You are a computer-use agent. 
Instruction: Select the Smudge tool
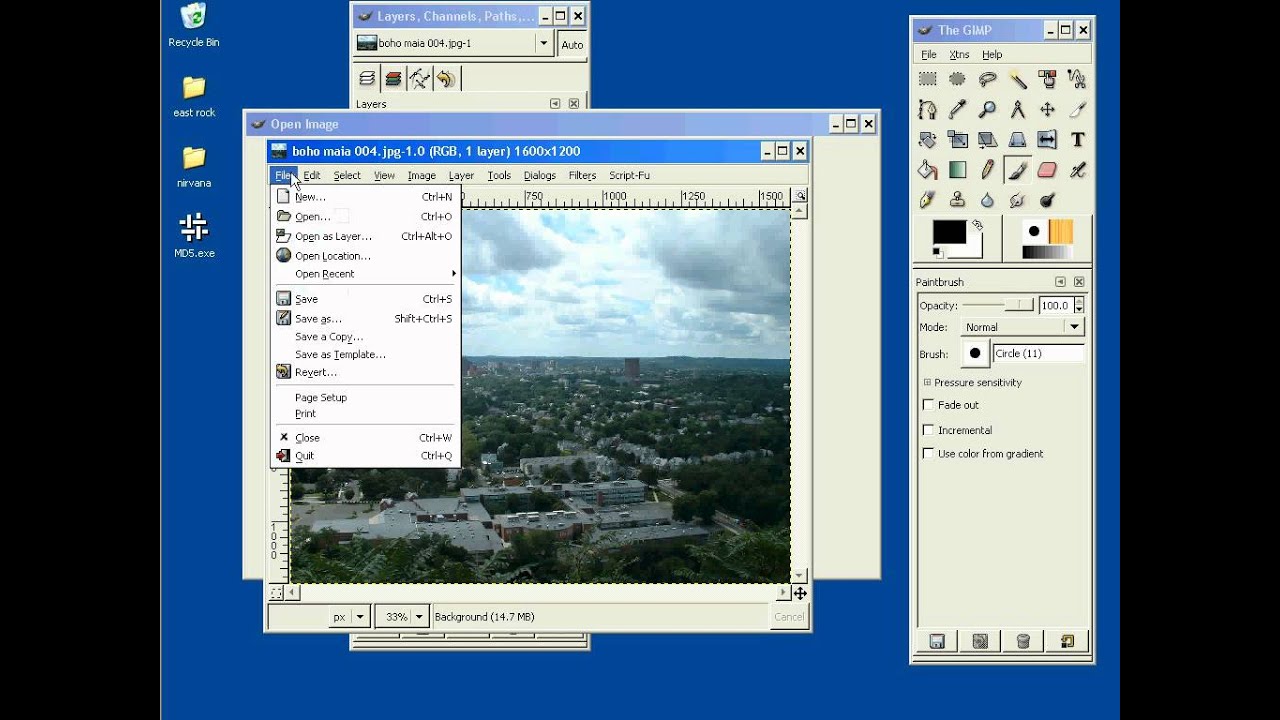pyautogui.click(x=1018, y=200)
